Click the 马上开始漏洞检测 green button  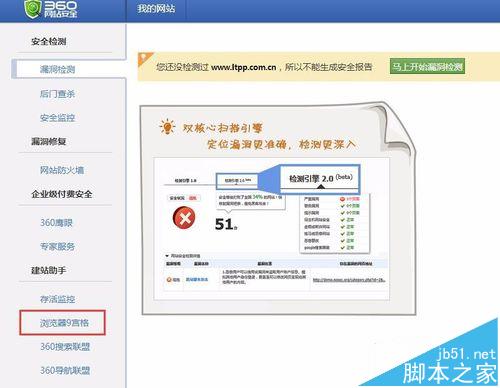coord(427,66)
